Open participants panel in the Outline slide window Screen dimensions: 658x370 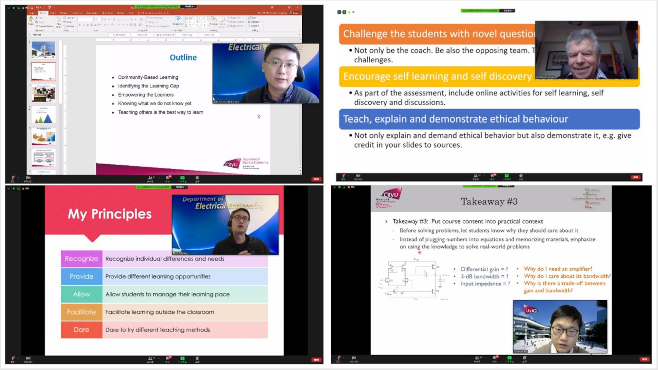click(x=150, y=178)
